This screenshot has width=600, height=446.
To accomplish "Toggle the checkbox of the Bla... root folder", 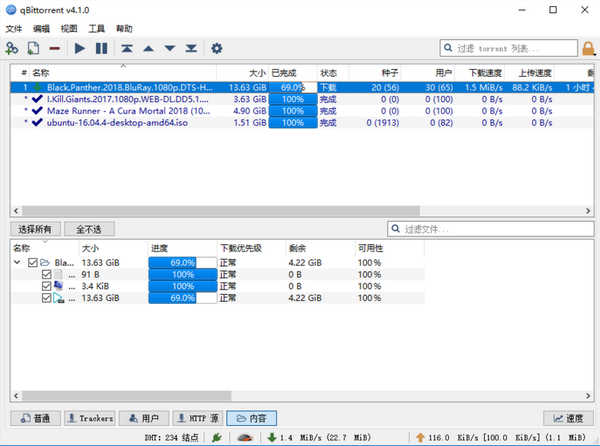I will [x=33, y=263].
